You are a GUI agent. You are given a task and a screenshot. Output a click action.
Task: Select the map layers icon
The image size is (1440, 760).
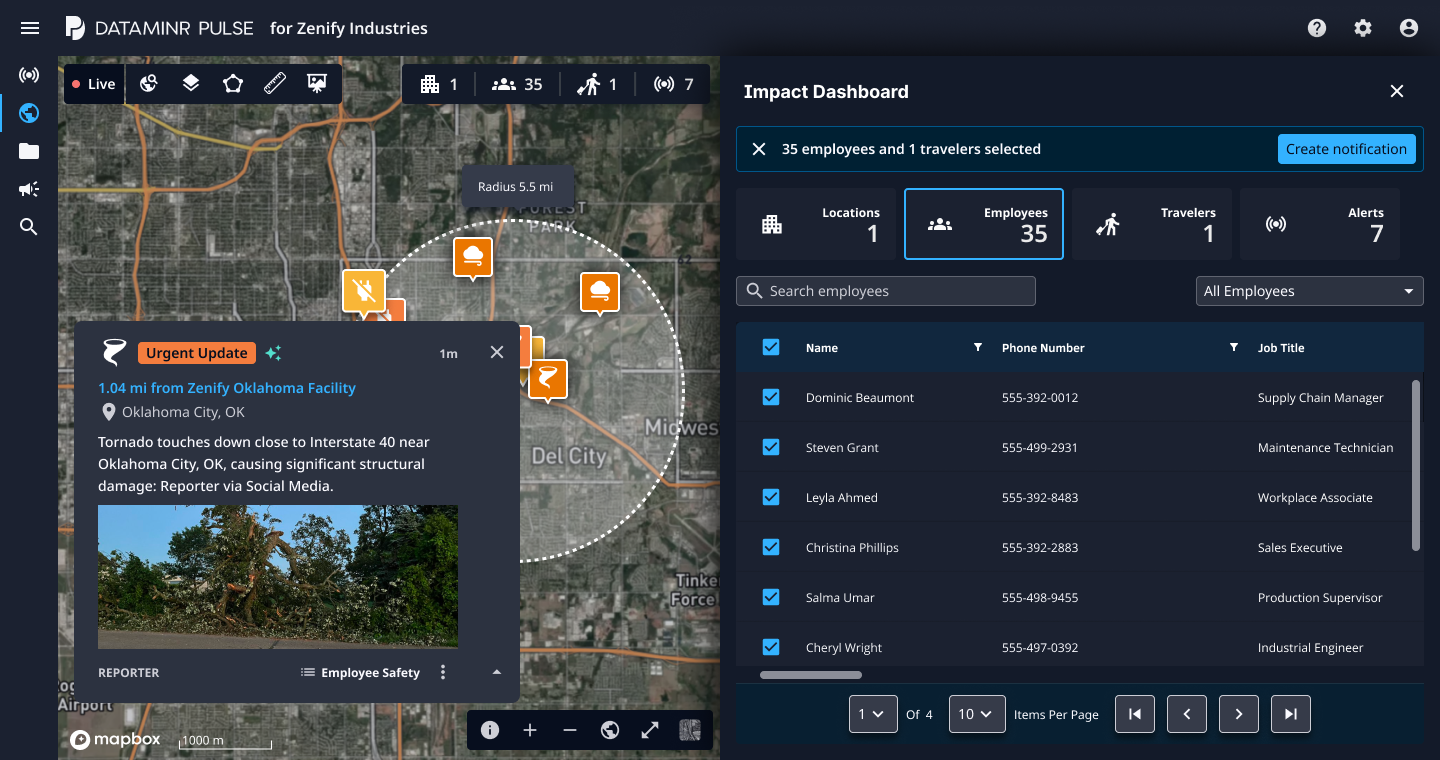[x=191, y=84]
